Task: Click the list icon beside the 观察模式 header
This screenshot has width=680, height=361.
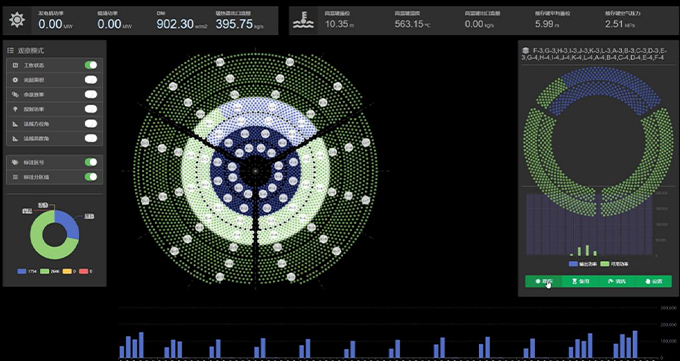Action: coord(10,50)
